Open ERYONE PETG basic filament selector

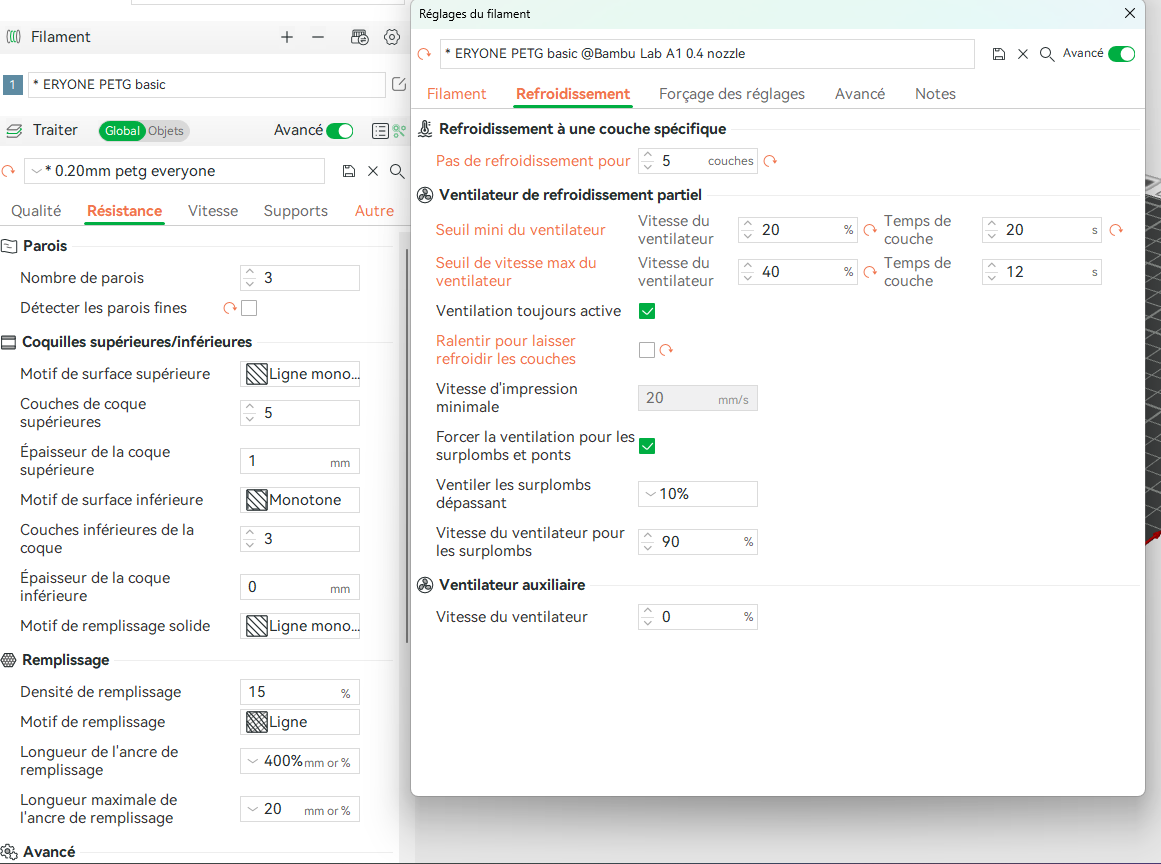click(x=207, y=84)
